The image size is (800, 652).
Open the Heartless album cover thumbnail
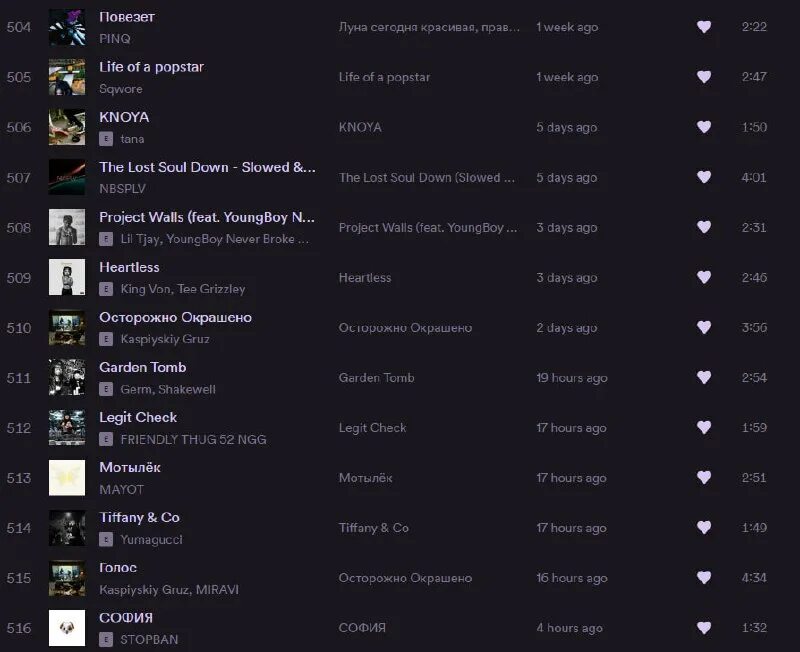(67, 277)
